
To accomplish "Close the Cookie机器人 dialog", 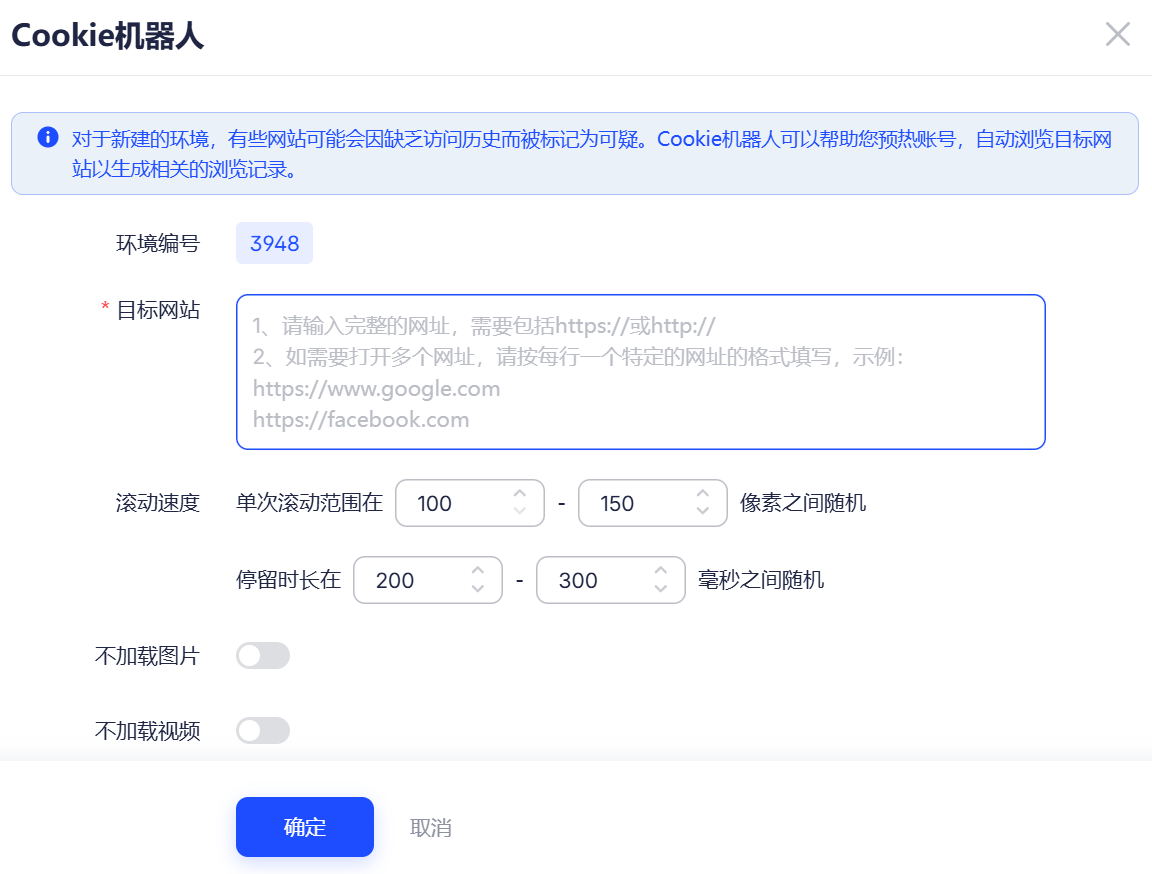I will click(x=1117, y=34).
